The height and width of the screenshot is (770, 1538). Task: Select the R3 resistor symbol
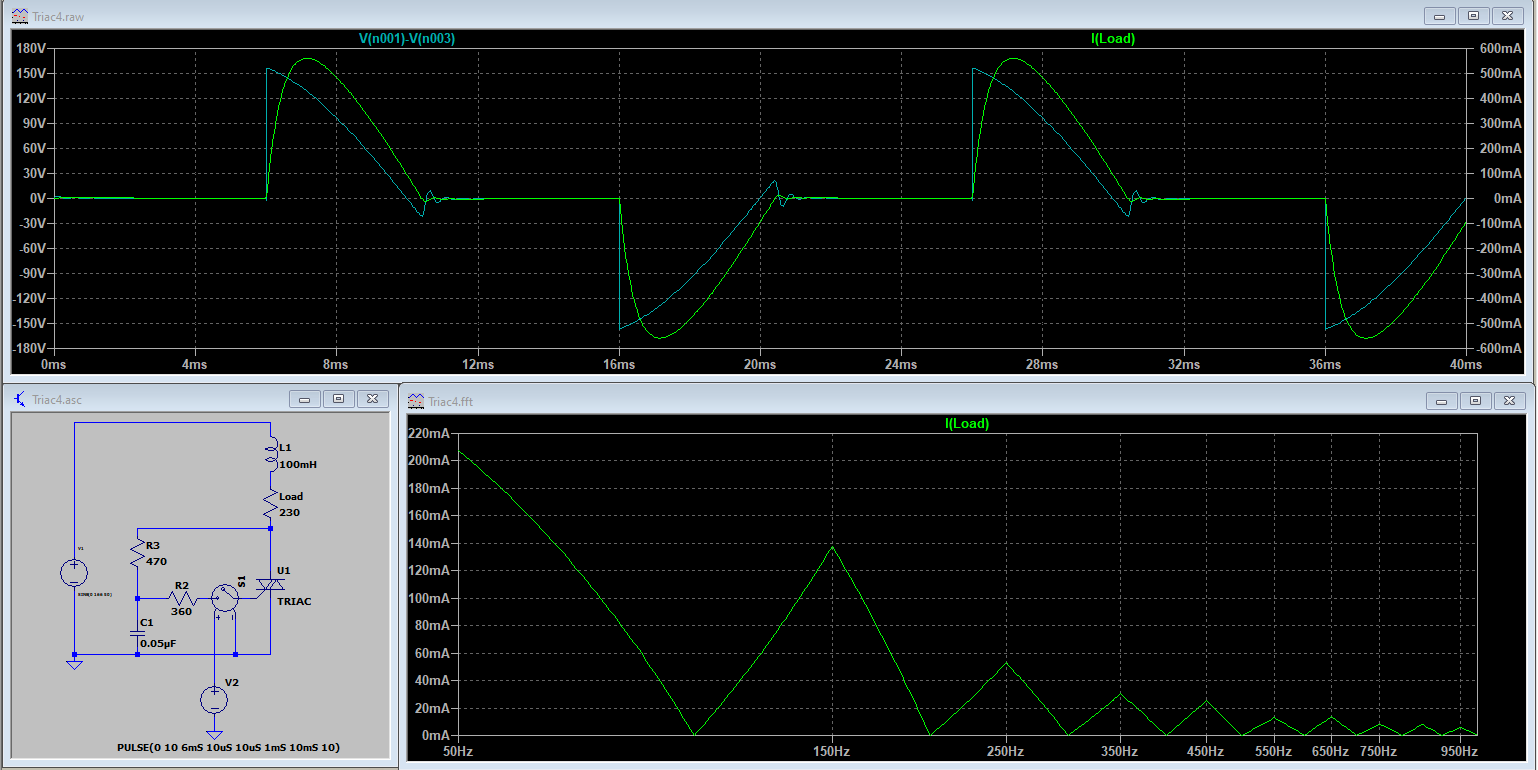[x=137, y=553]
